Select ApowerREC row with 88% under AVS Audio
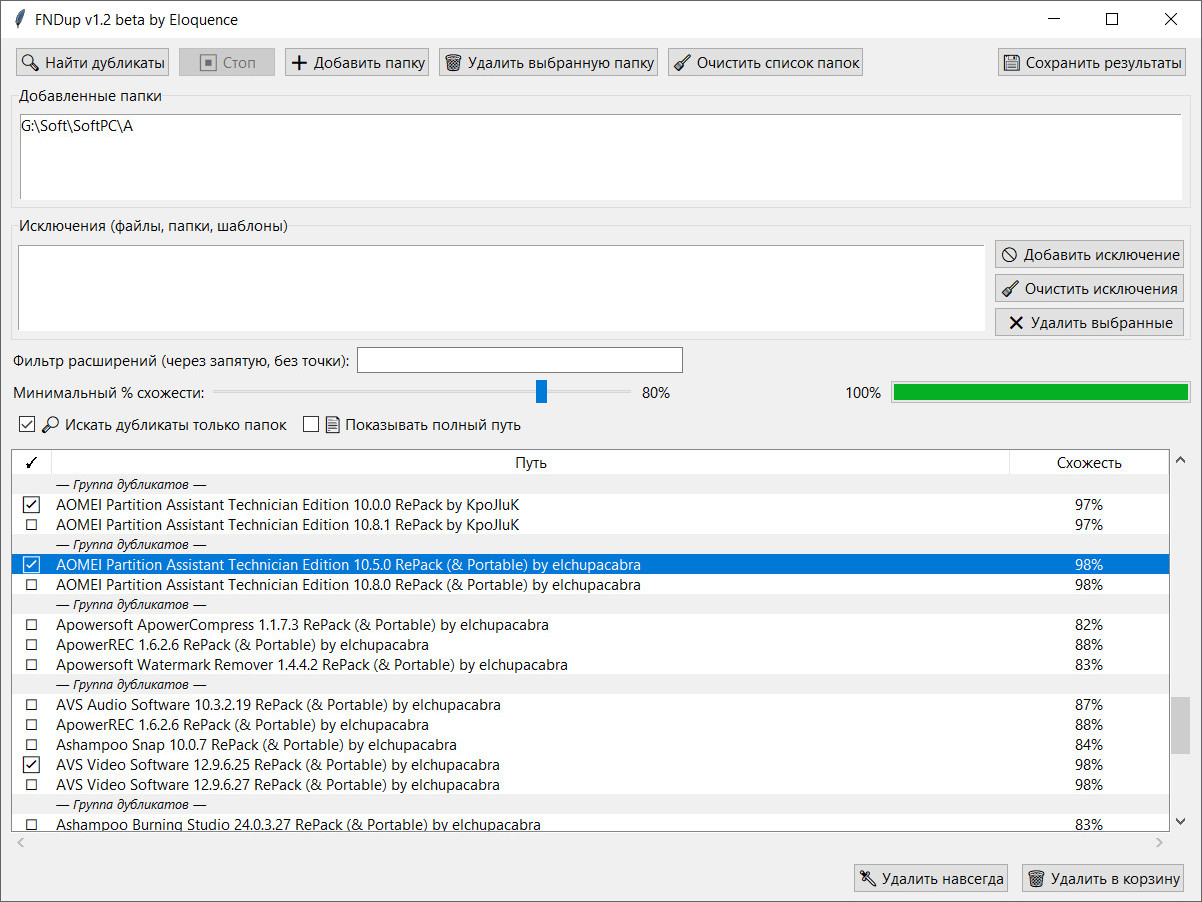 [x=589, y=725]
